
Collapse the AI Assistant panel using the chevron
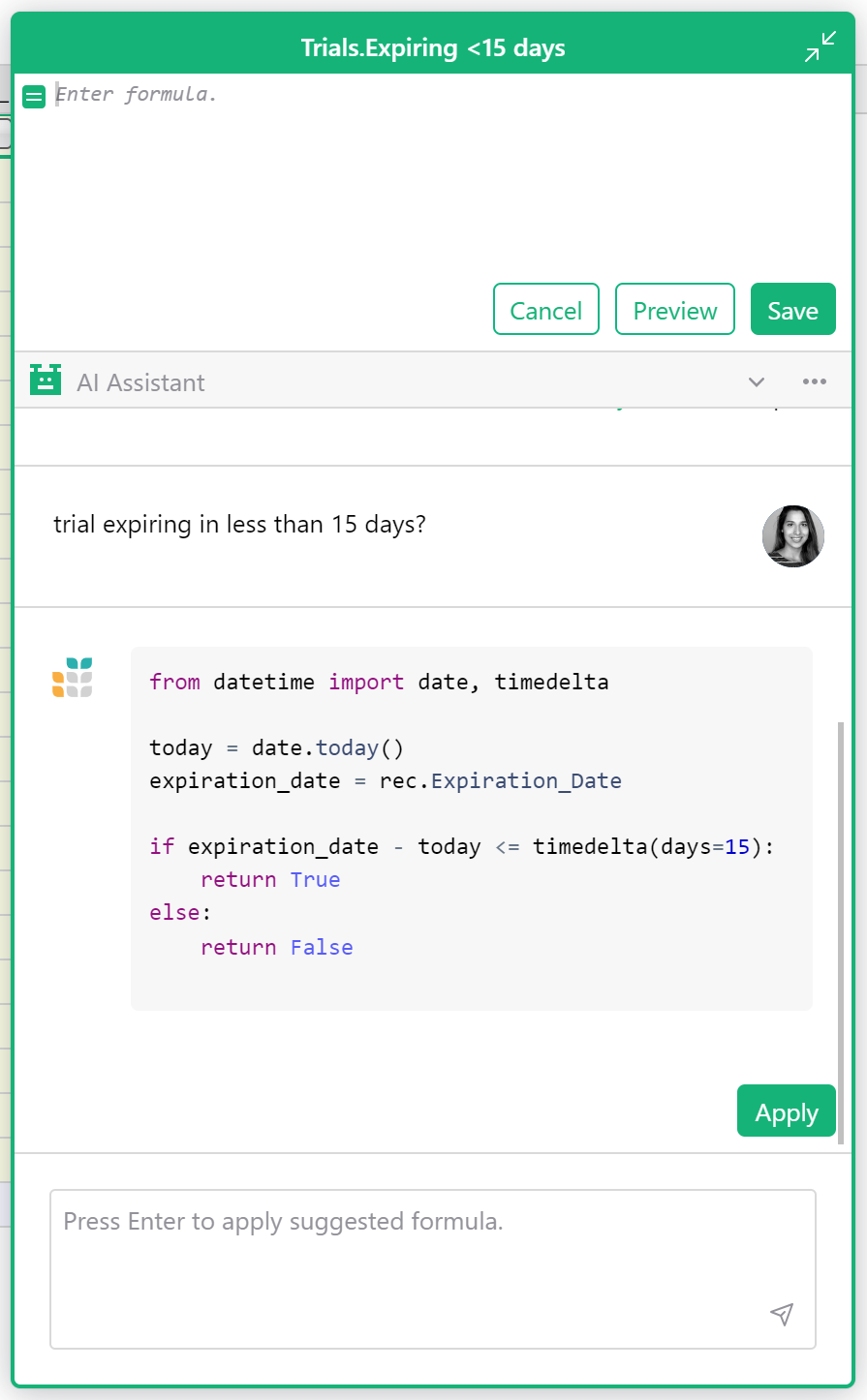(757, 382)
